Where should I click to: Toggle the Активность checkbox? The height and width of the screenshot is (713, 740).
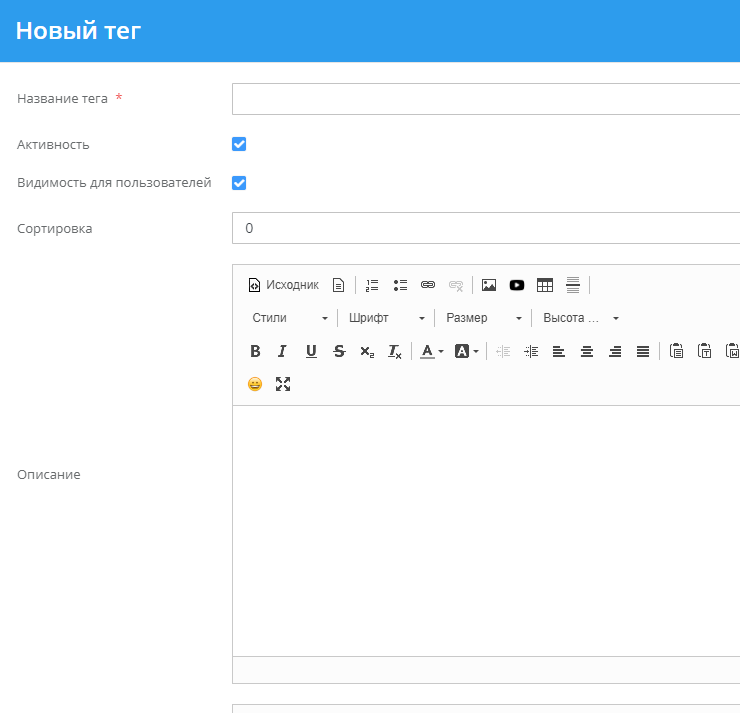point(239,144)
